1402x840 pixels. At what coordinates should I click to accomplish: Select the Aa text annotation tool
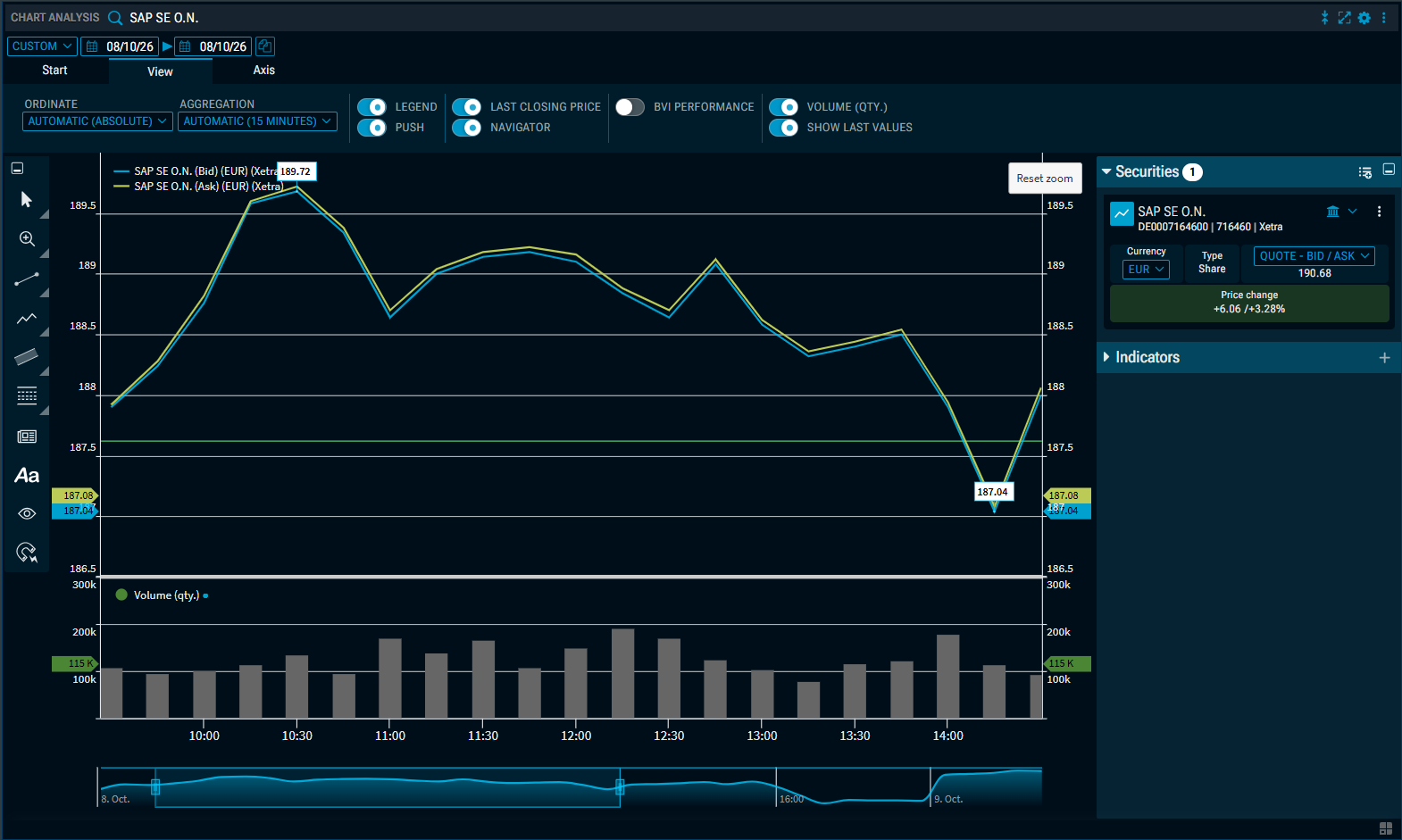pyautogui.click(x=27, y=476)
